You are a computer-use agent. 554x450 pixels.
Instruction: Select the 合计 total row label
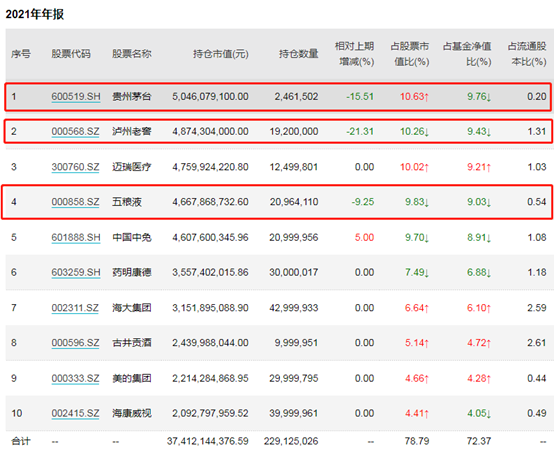point(20,441)
